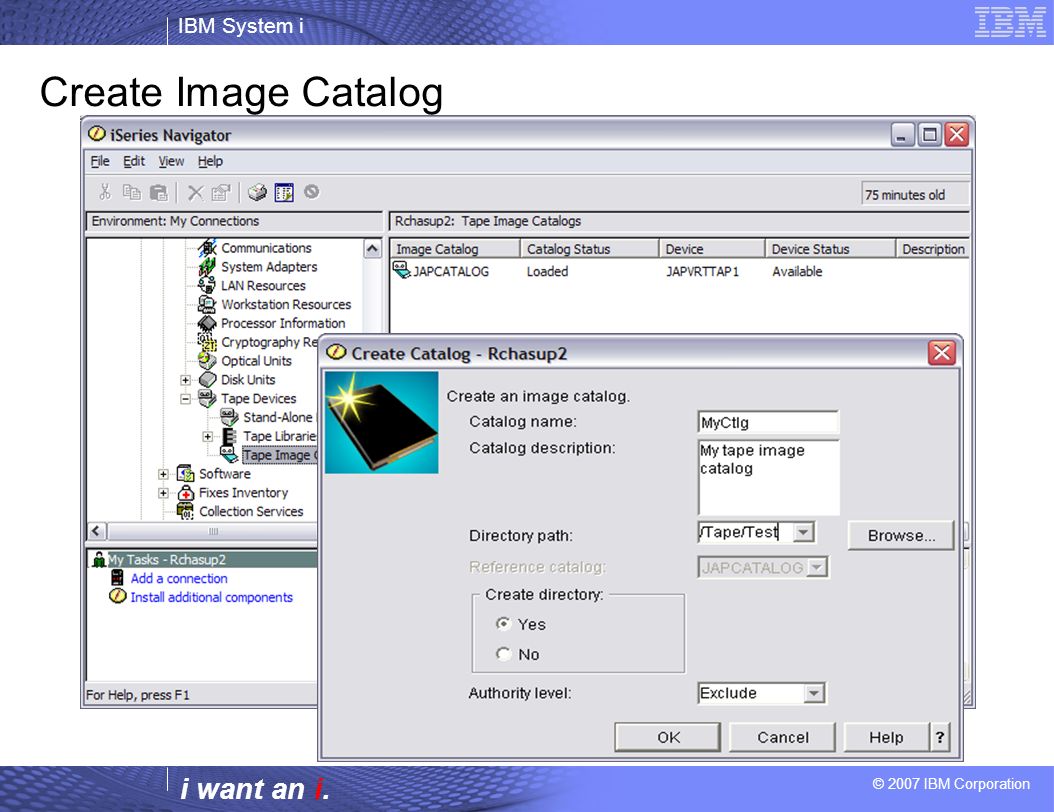Close the Create Catalog dialog

(x=941, y=353)
